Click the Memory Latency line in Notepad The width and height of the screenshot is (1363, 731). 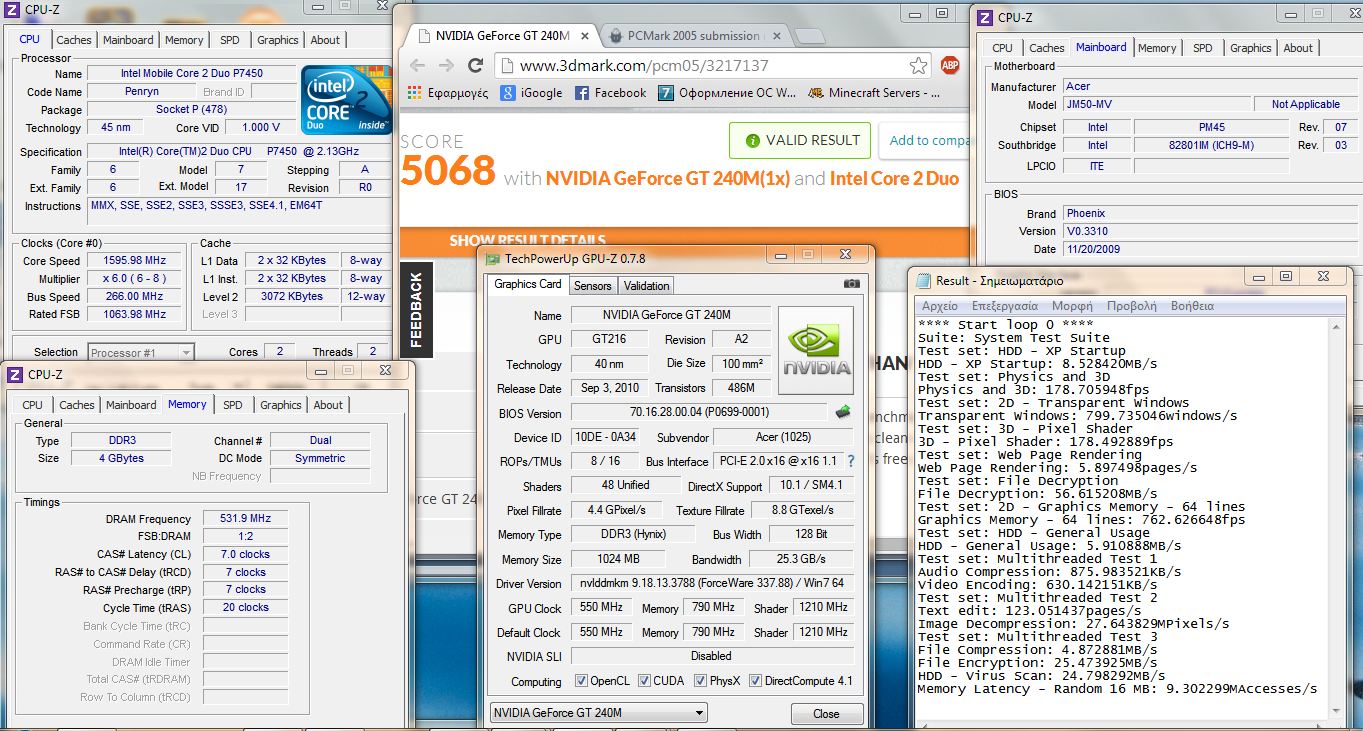pyautogui.click(x=1117, y=689)
